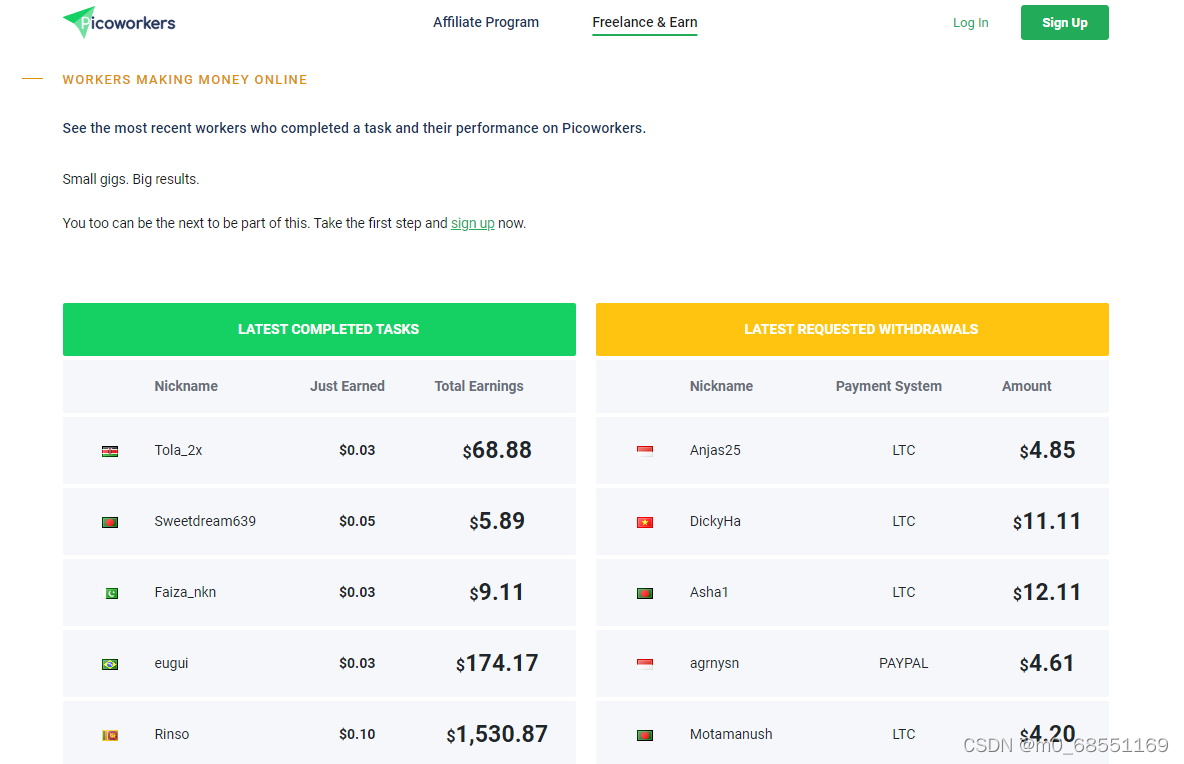Select the nickname eugui
This screenshot has width=1184, height=764.
pyautogui.click(x=171, y=664)
